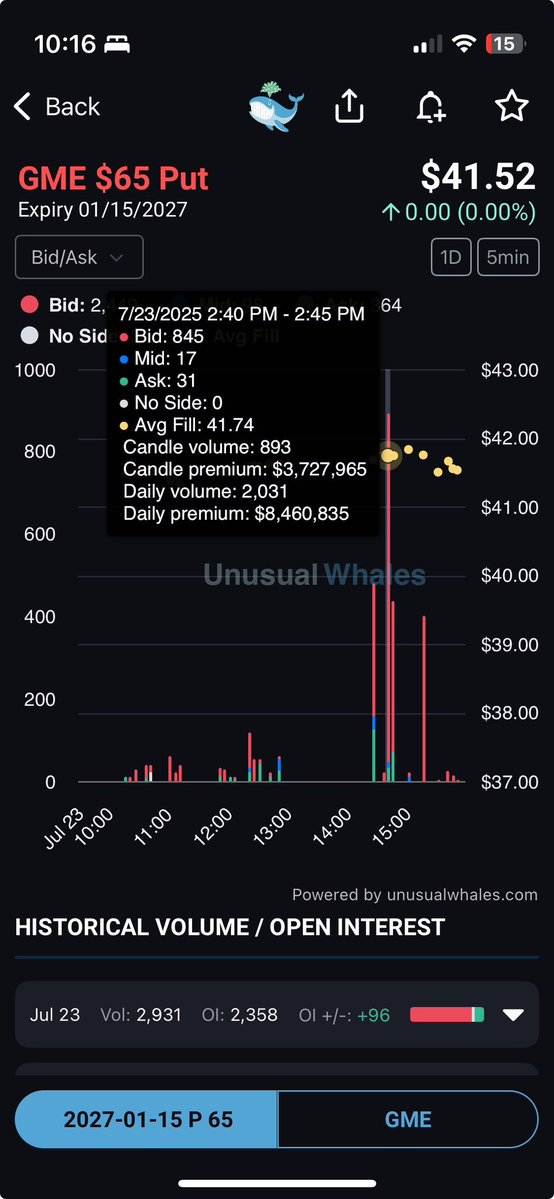
Task: Toggle the Bid series in the legend
Action: (63, 306)
